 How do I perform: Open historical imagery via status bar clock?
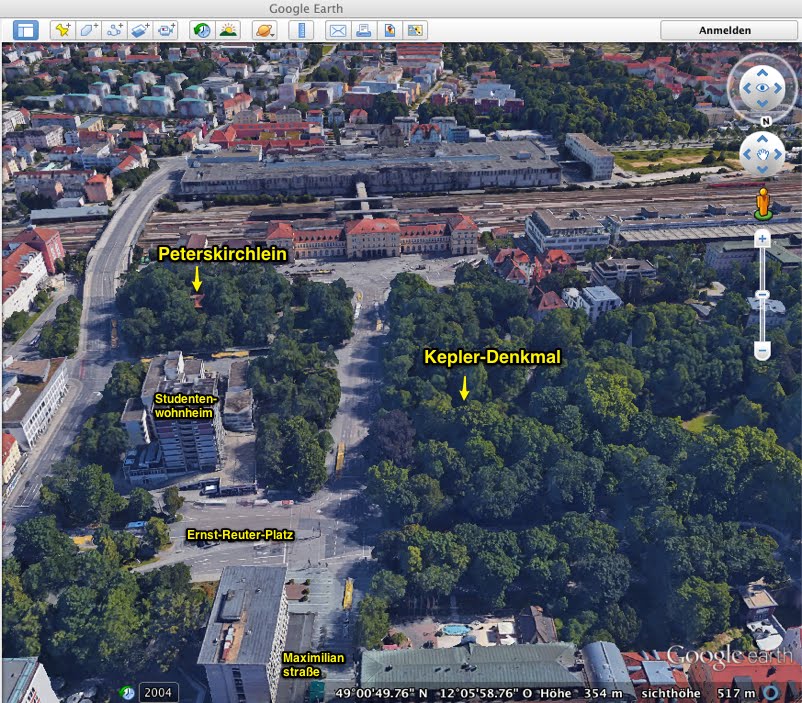tap(127, 693)
